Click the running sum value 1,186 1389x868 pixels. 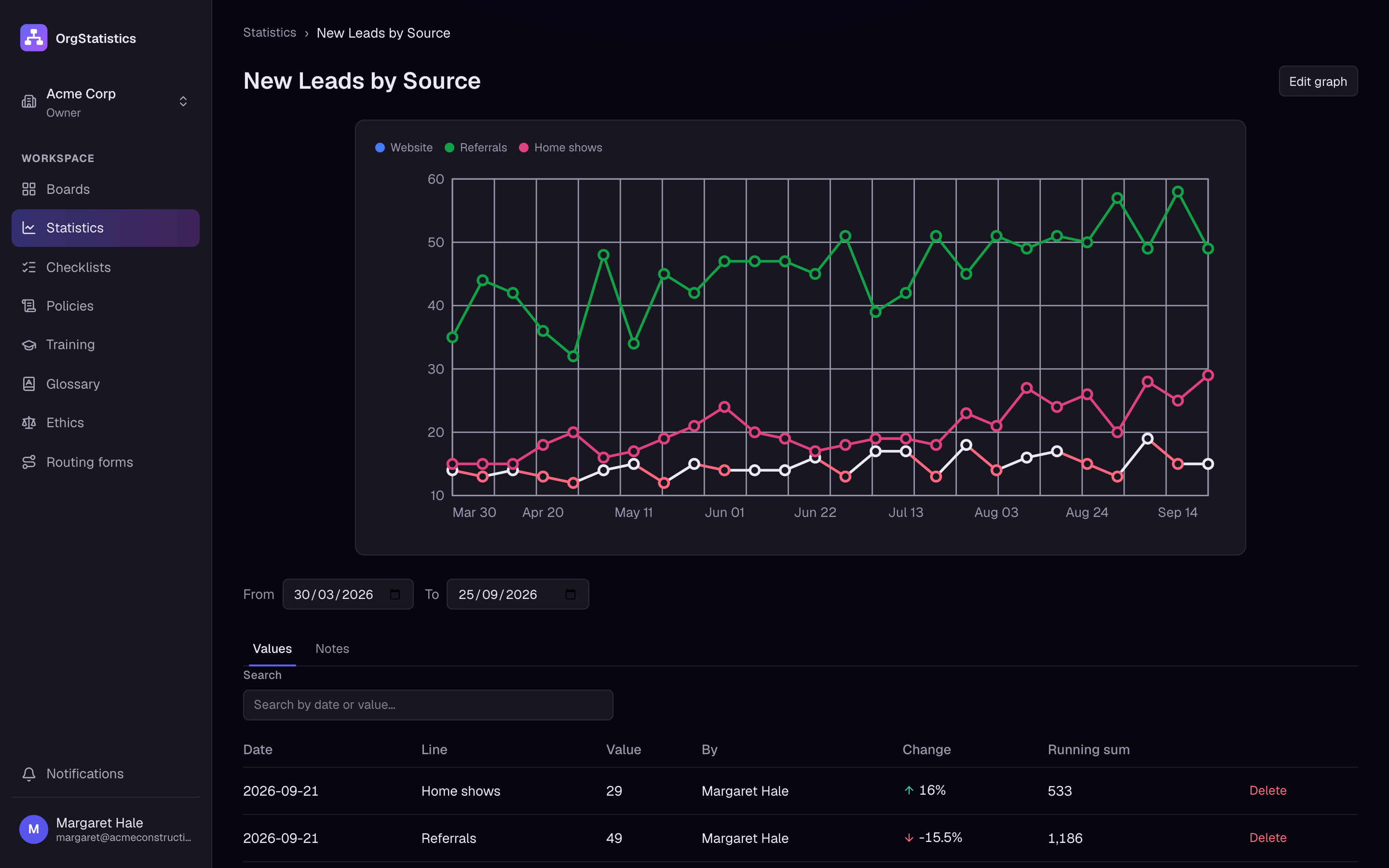[x=1065, y=838]
